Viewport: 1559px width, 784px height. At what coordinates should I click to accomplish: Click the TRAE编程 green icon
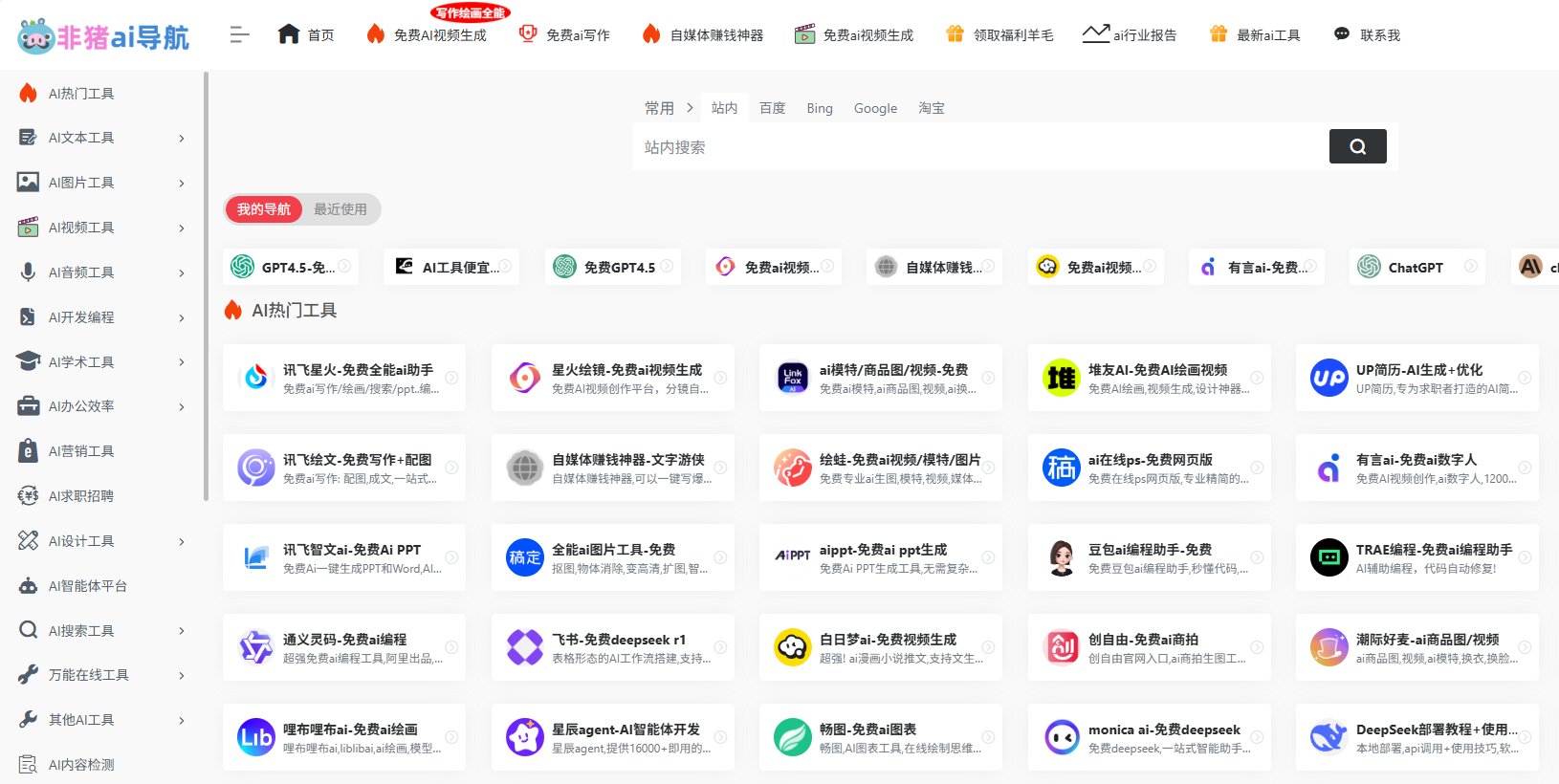pyautogui.click(x=1329, y=557)
